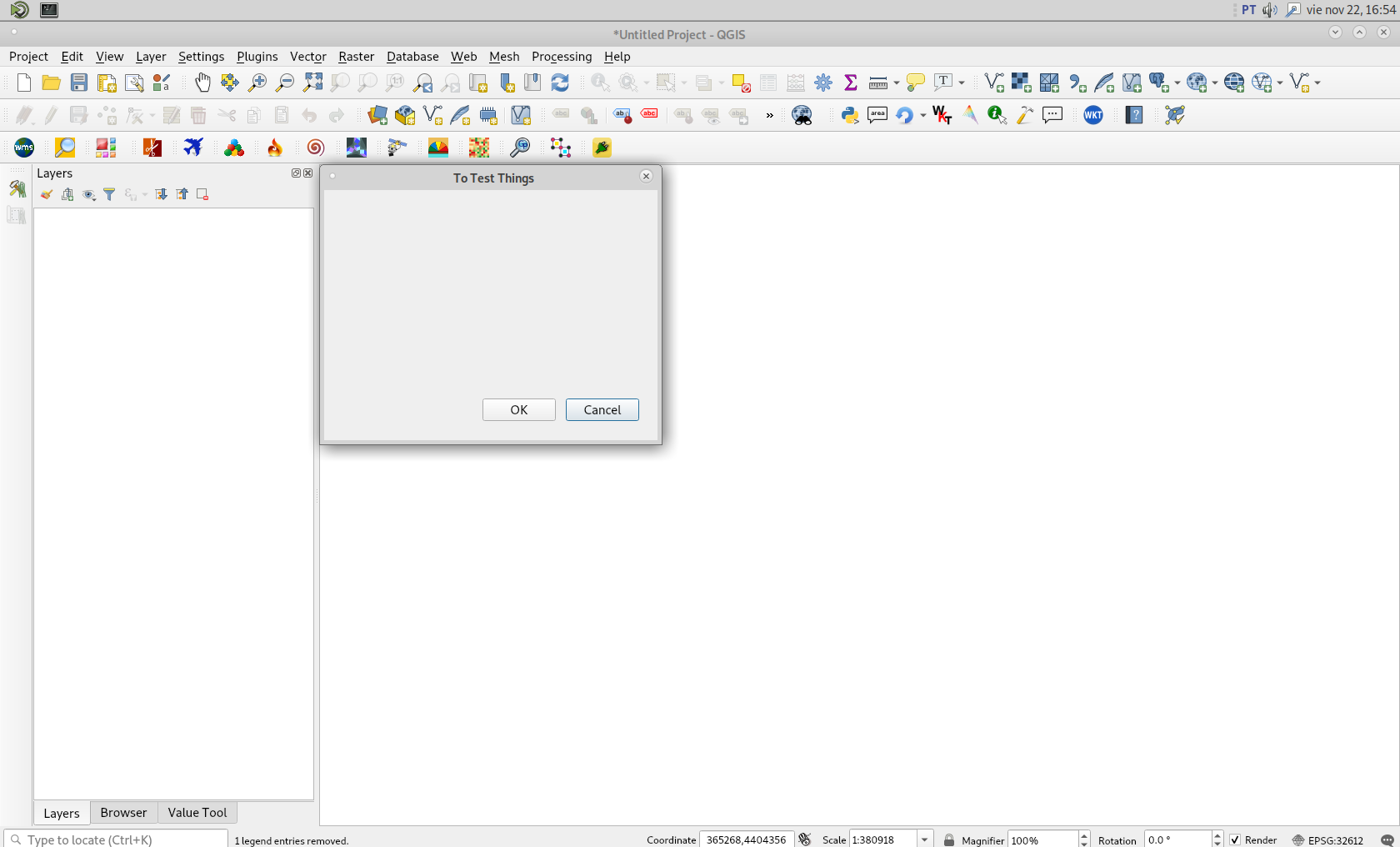Viewport: 1400px width, 847px height.
Task: Open the New Print Layout tool
Action: (x=107, y=83)
